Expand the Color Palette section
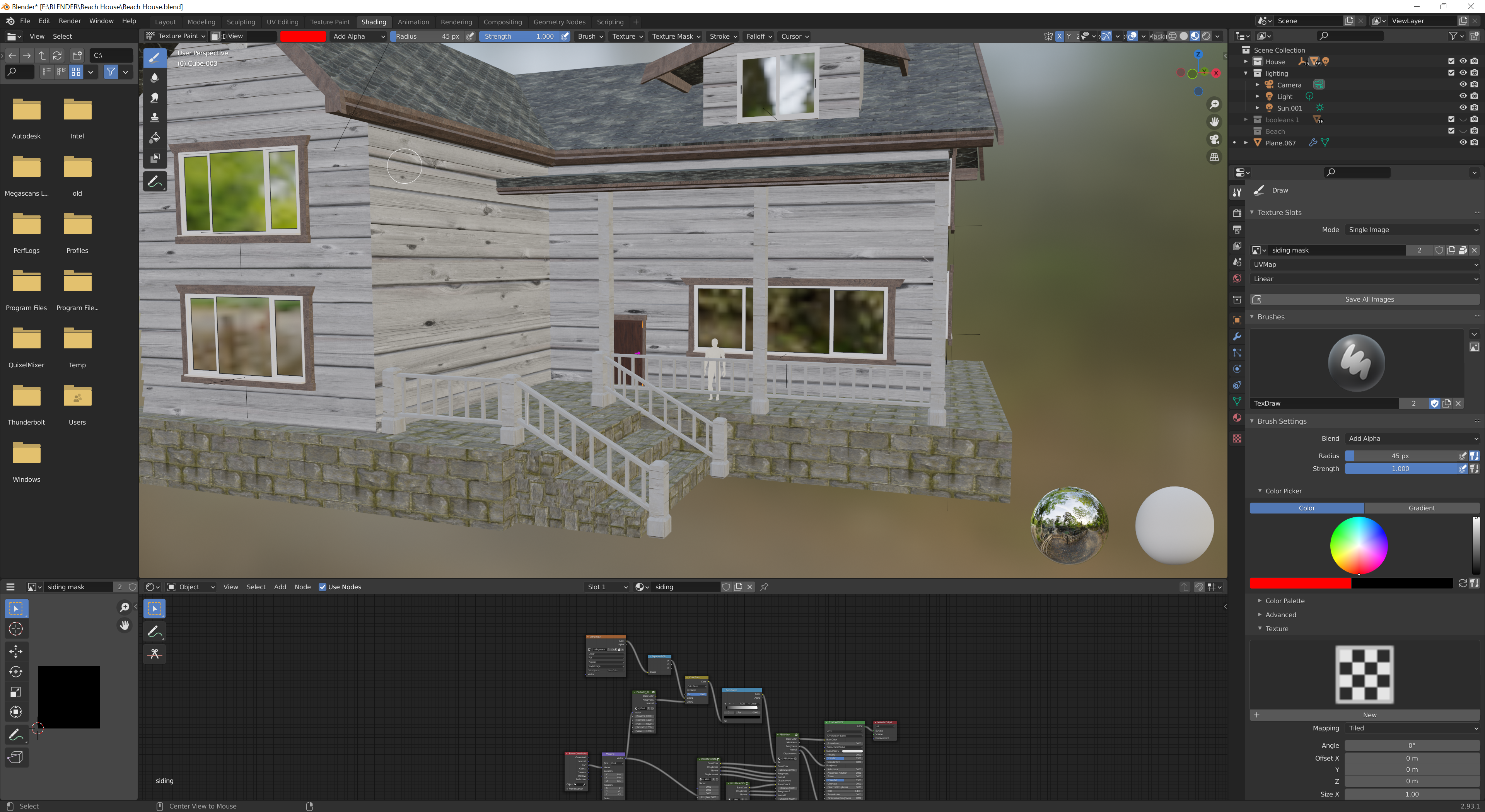Screen dimensions: 1485x812 click(x=1284, y=600)
